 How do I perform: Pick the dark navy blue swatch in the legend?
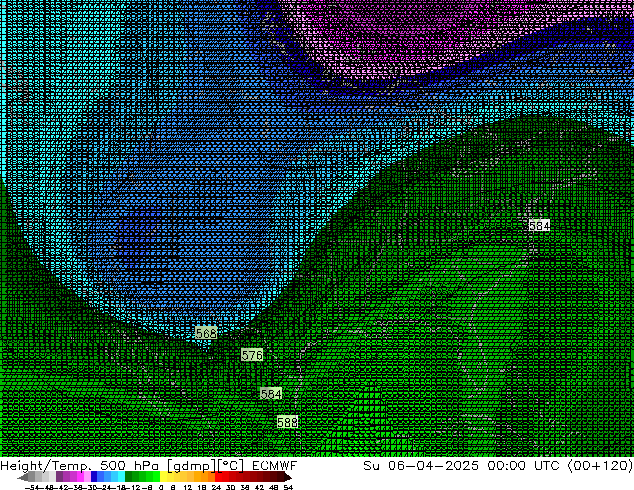94,477
